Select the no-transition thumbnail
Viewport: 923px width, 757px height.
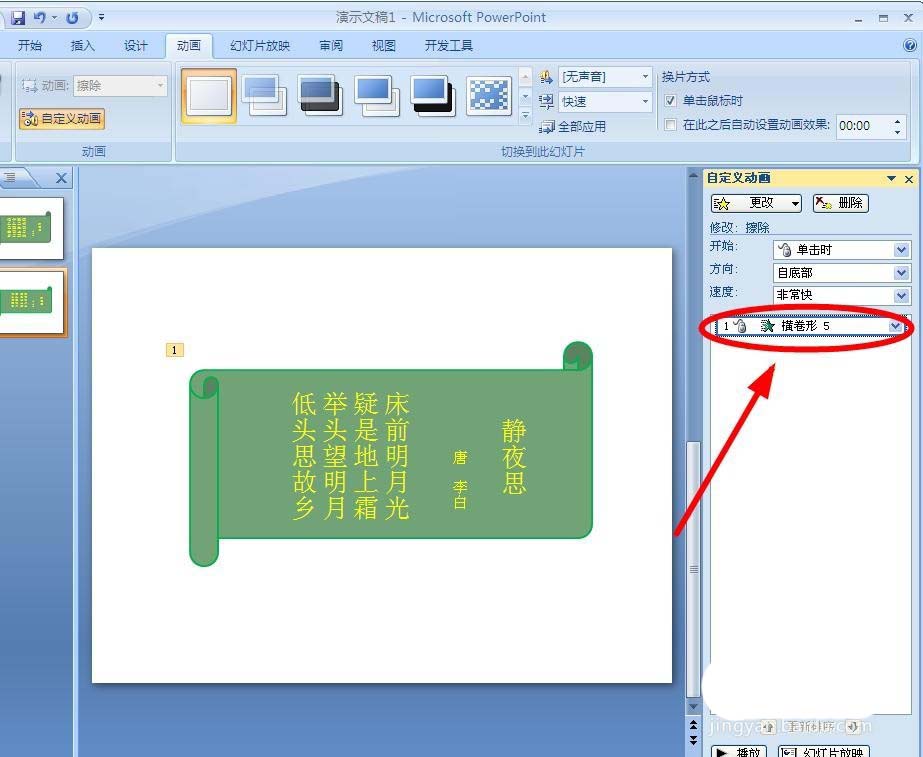[209, 95]
